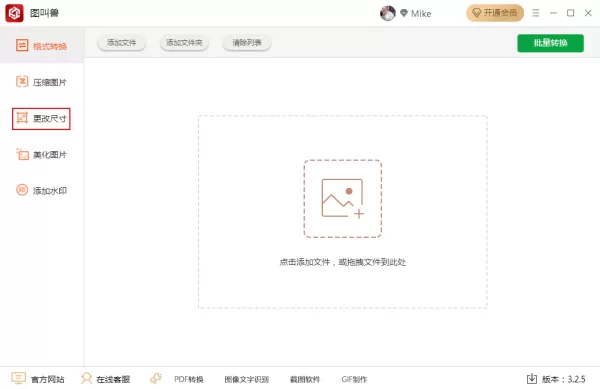
Task: Click the diamond VIP icon beside Mike
Action: tap(404, 13)
